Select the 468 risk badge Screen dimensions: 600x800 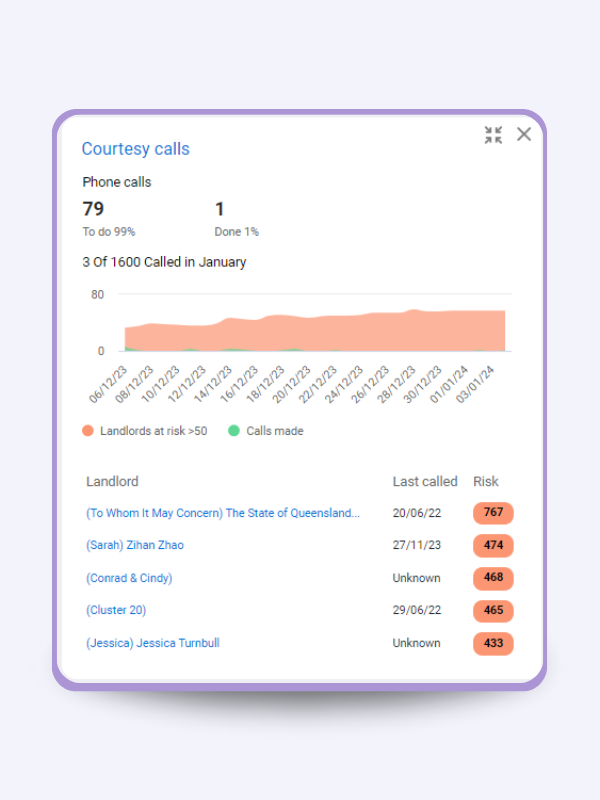493,578
